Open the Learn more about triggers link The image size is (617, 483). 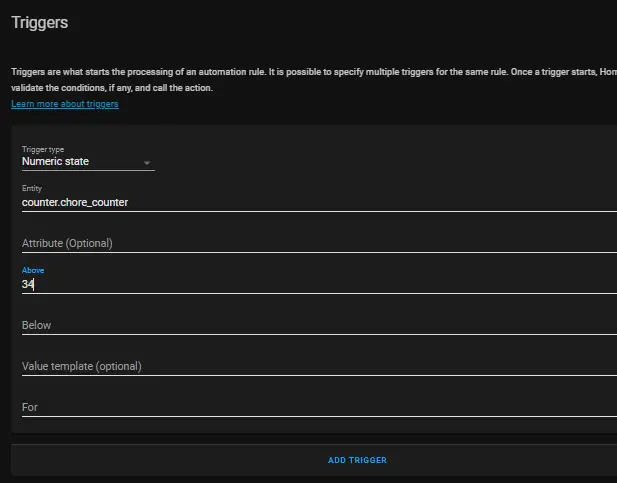tap(65, 104)
